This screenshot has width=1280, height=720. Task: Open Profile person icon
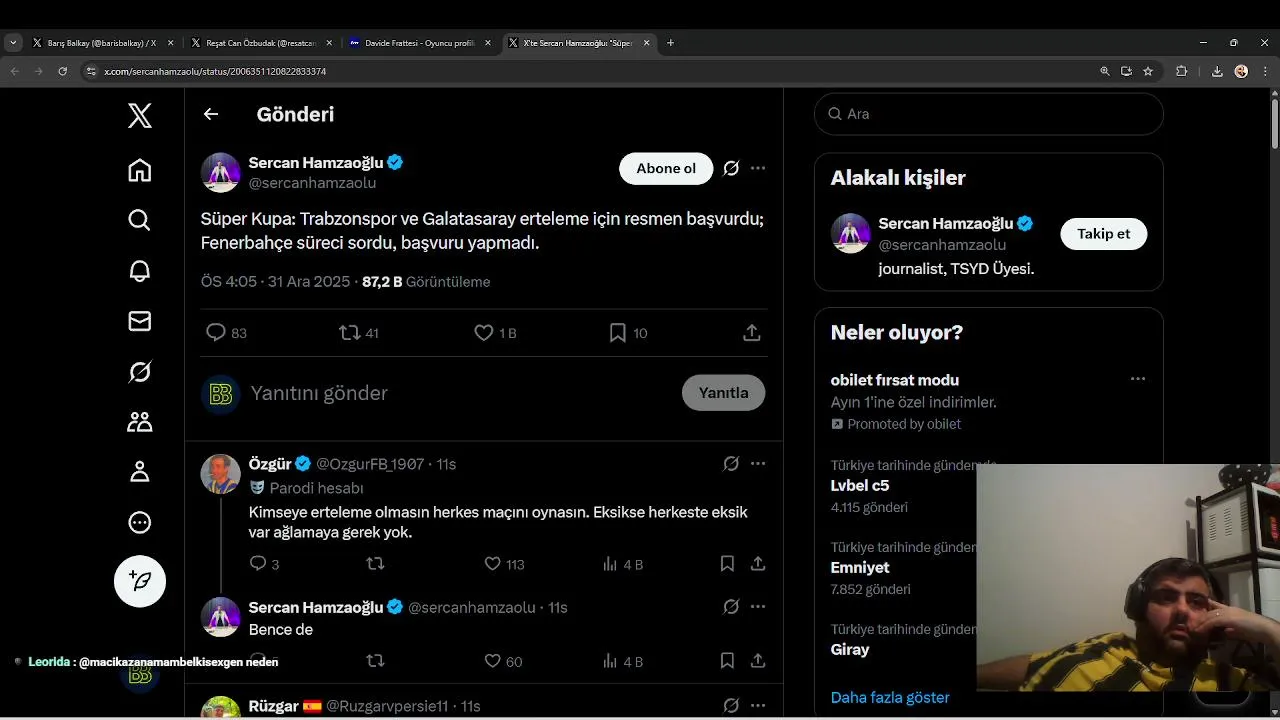tap(140, 472)
